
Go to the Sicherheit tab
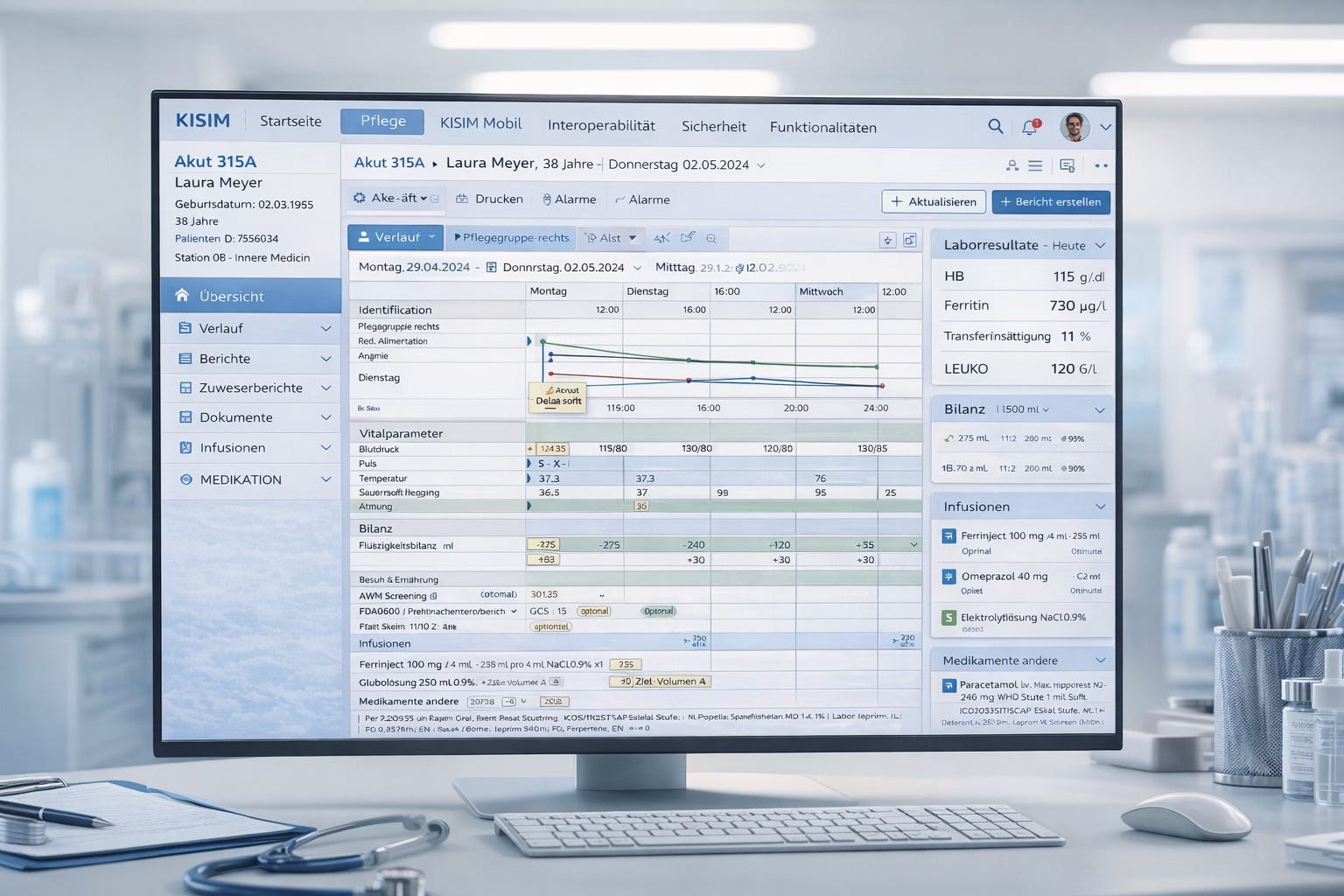click(x=714, y=126)
